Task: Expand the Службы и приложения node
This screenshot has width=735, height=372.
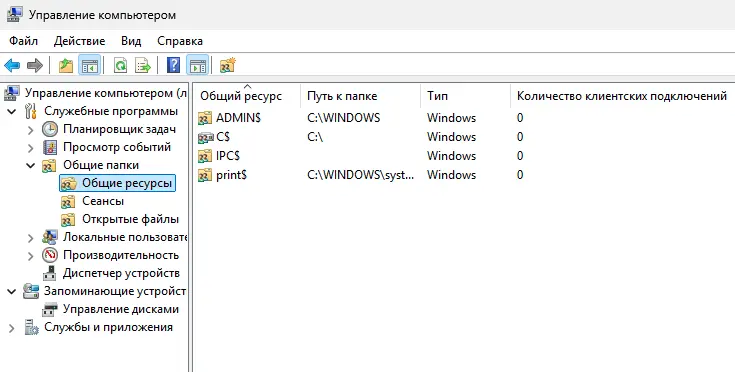Action: [x=12, y=328]
